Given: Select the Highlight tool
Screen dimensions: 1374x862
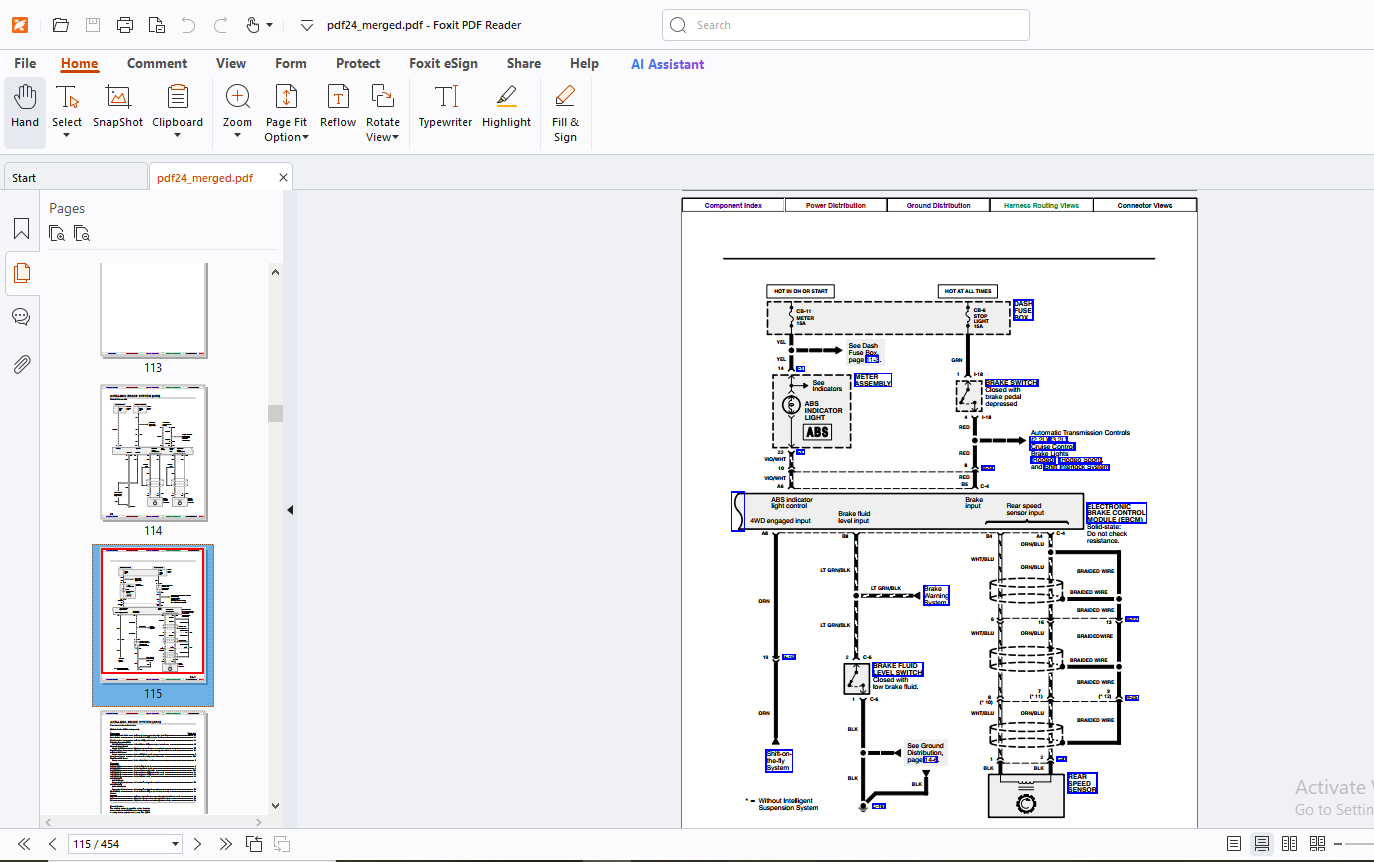Looking at the screenshot, I should point(506,106).
